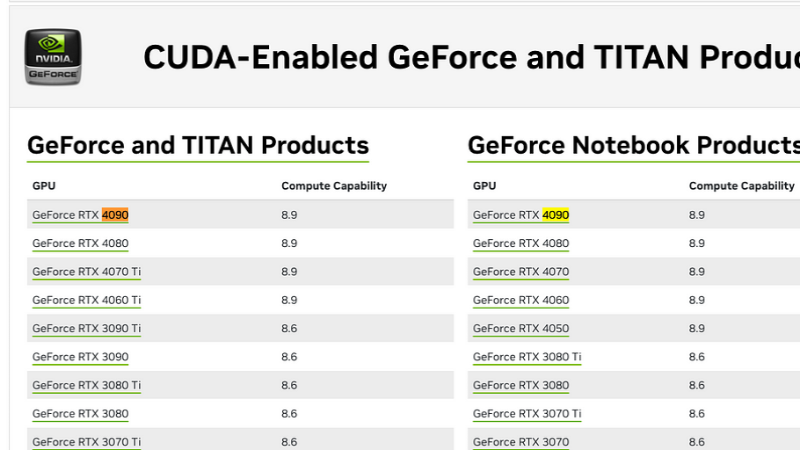Open GeForce RTX 4080 desktop GPU link
Screen dimensions: 800x450
tap(80, 243)
